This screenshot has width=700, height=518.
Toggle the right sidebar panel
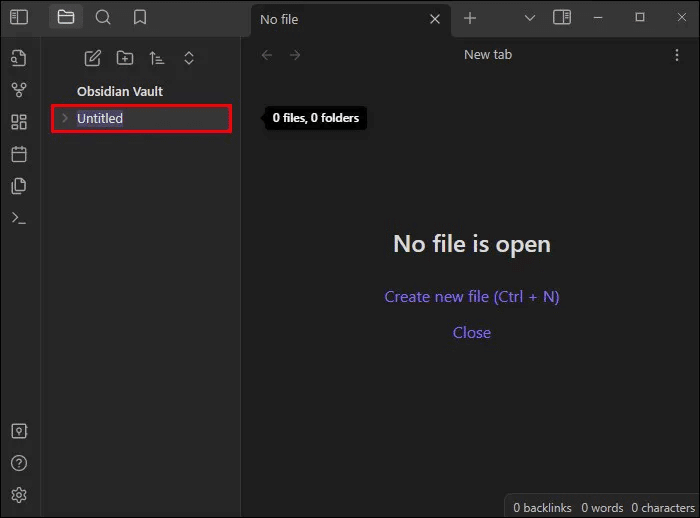pyautogui.click(x=562, y=18)
